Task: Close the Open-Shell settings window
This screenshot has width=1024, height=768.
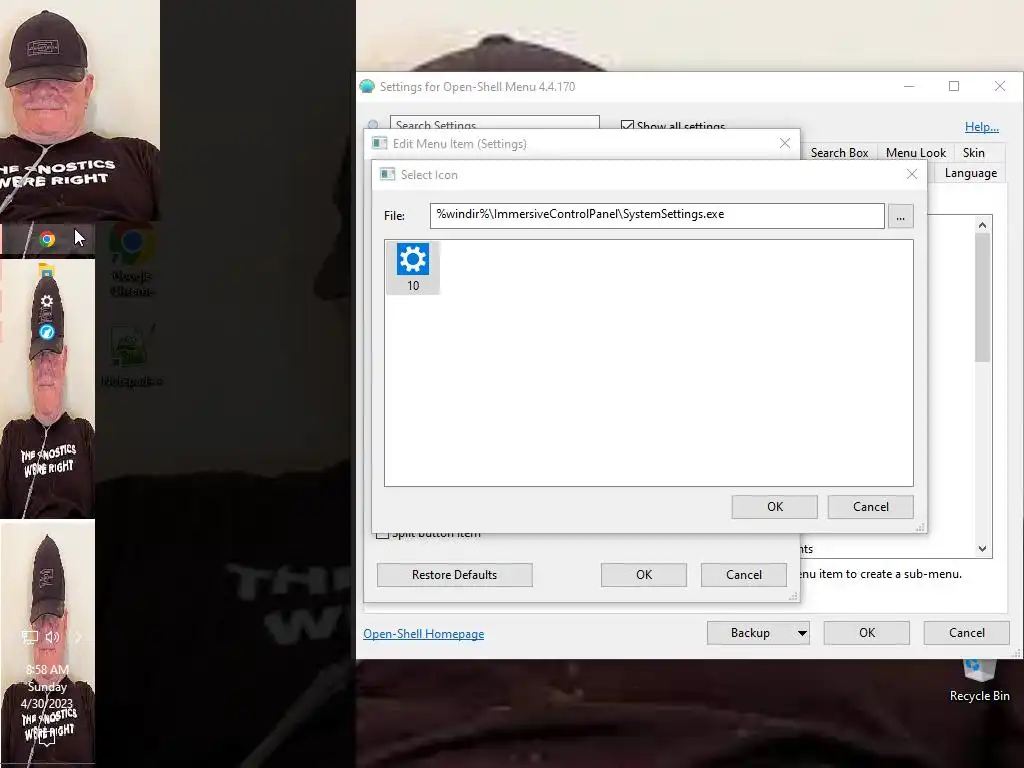Action: click(1000, 86)
